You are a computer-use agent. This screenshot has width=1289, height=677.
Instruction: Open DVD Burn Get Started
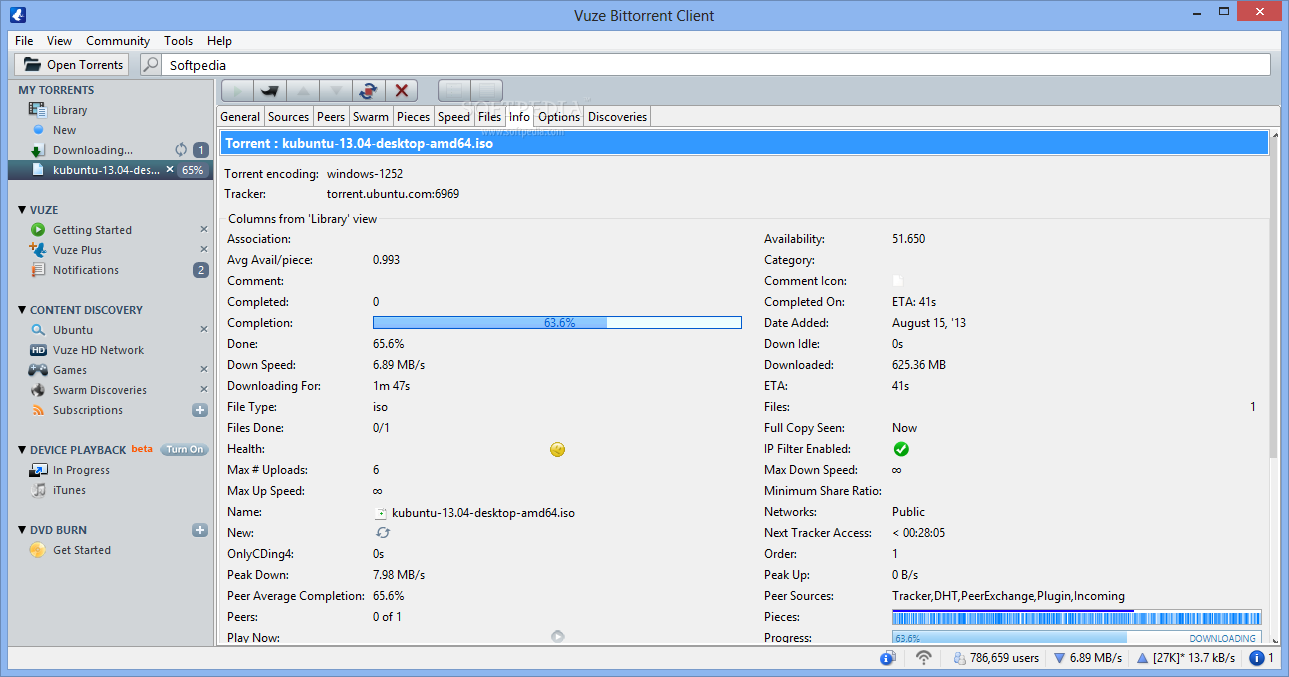pyautogui.click(x=81, y=550)
